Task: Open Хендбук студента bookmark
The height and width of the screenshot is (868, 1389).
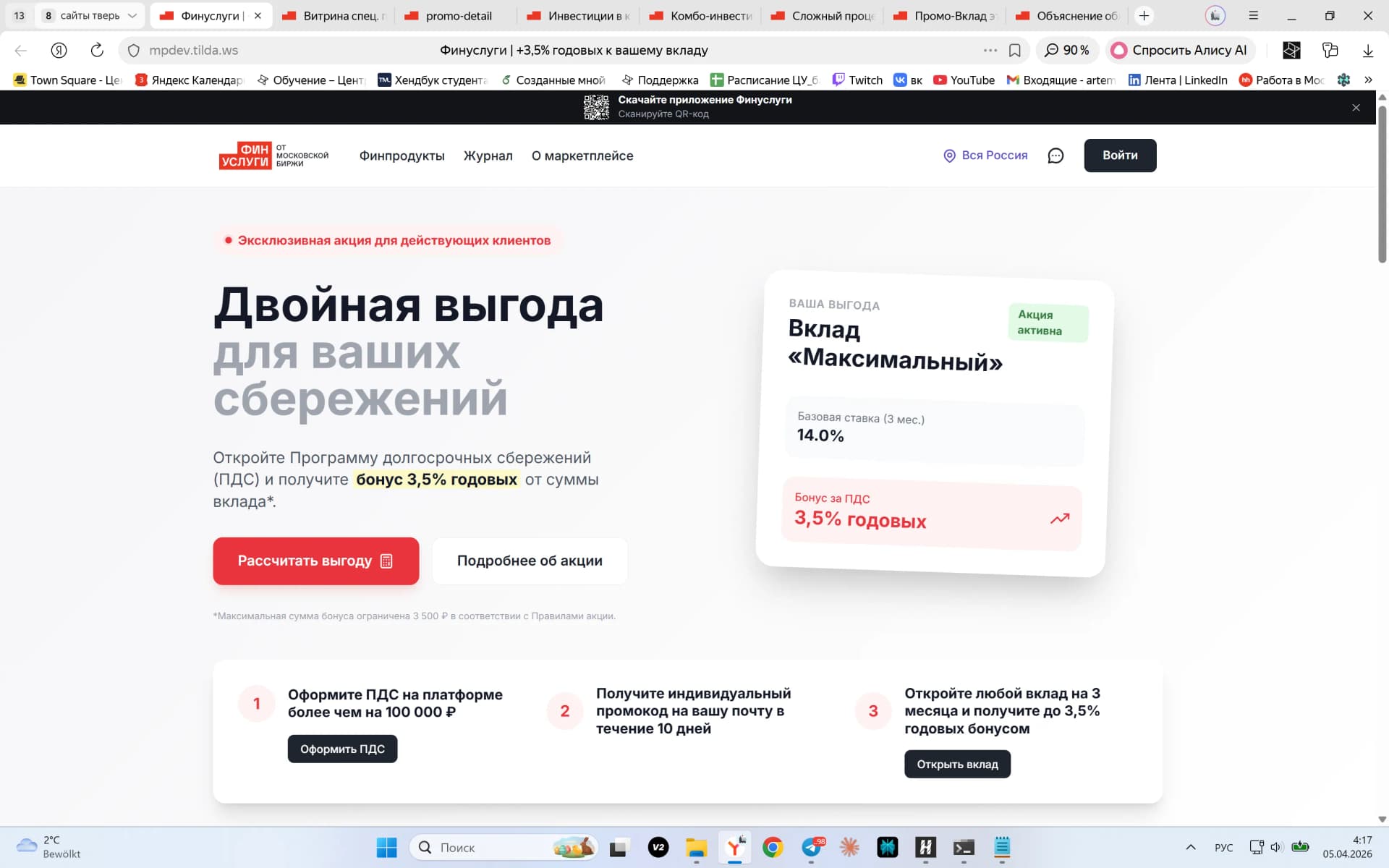Action: click(433, 80)
